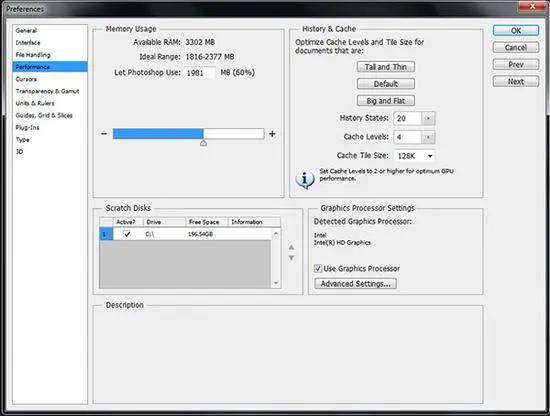
Task: Click the memory usage slider handle
Action: point(203,143)
